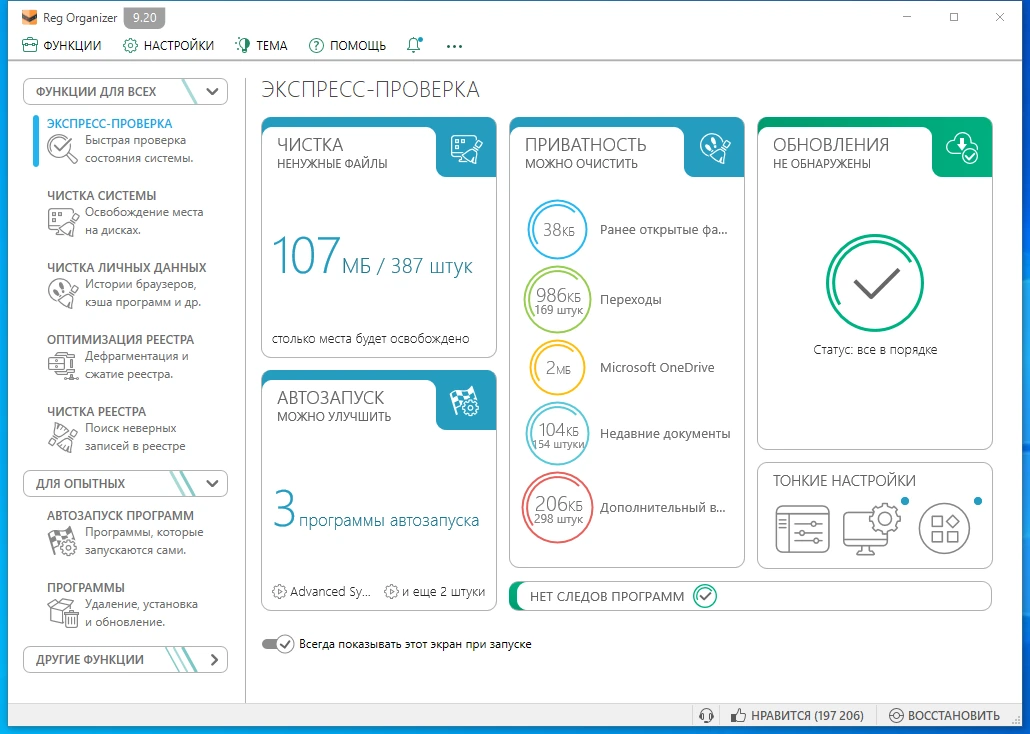Click the Автозапуск программ flag icon

point(62,541)
